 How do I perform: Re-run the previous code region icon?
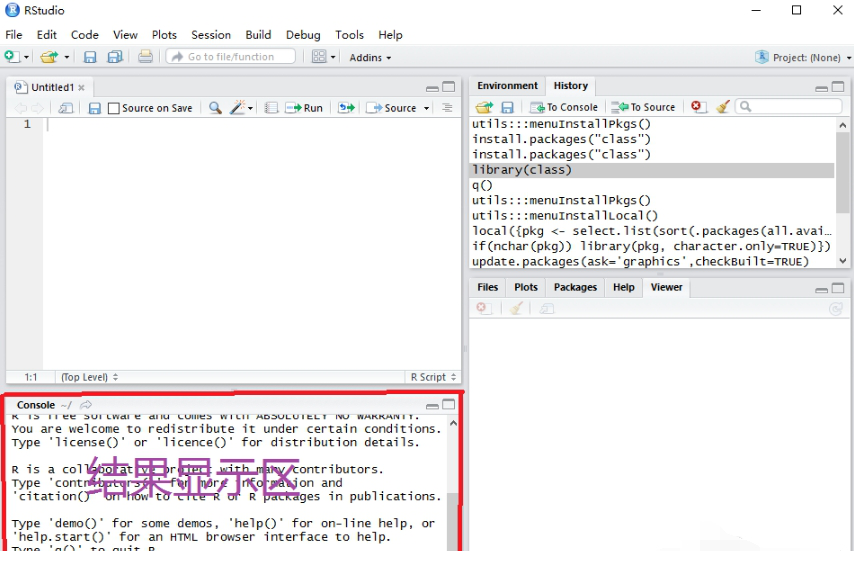(346, 108)
